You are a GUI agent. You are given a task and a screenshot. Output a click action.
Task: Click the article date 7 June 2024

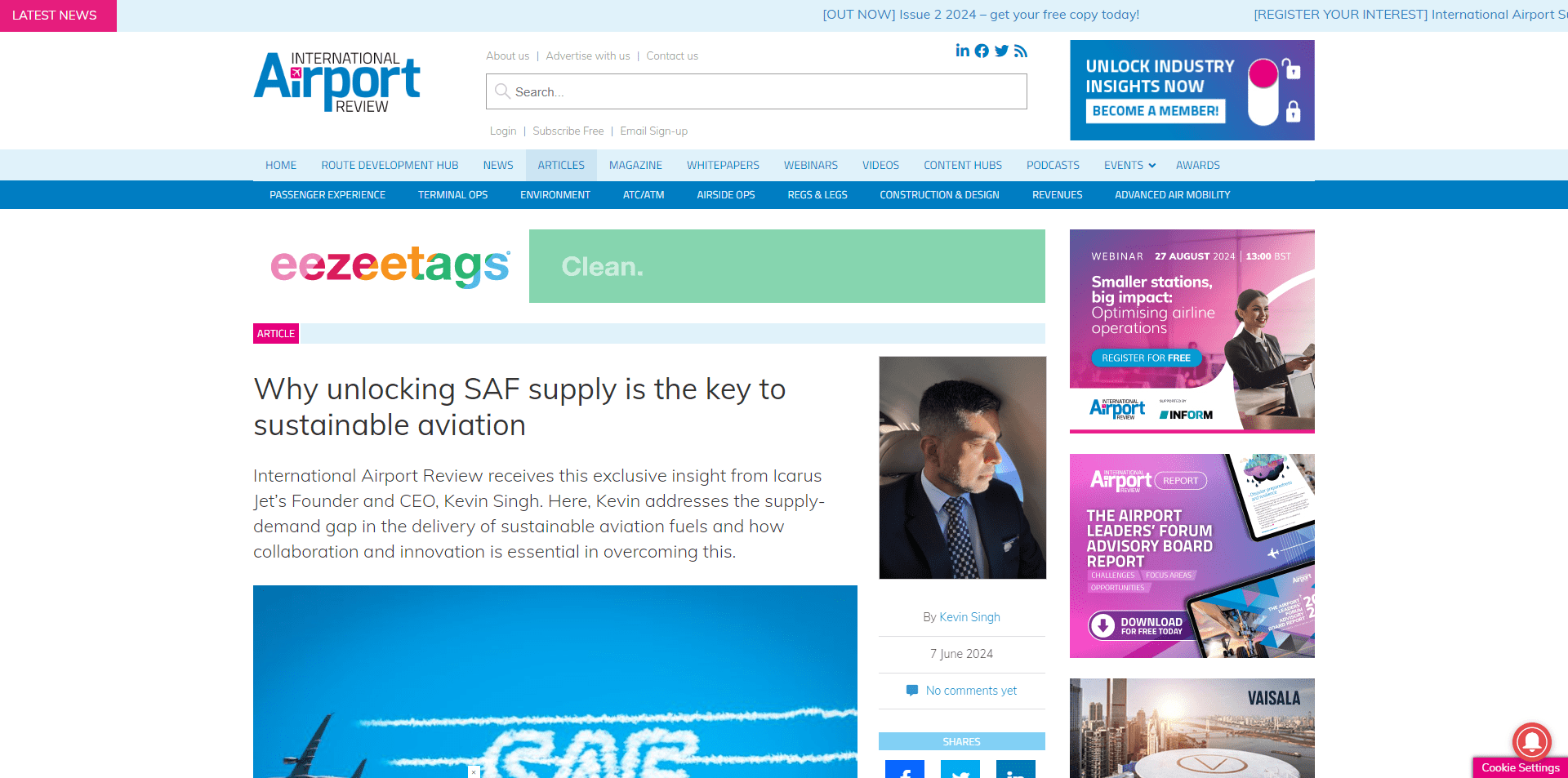pyautogui.click(x=961, y=654)
